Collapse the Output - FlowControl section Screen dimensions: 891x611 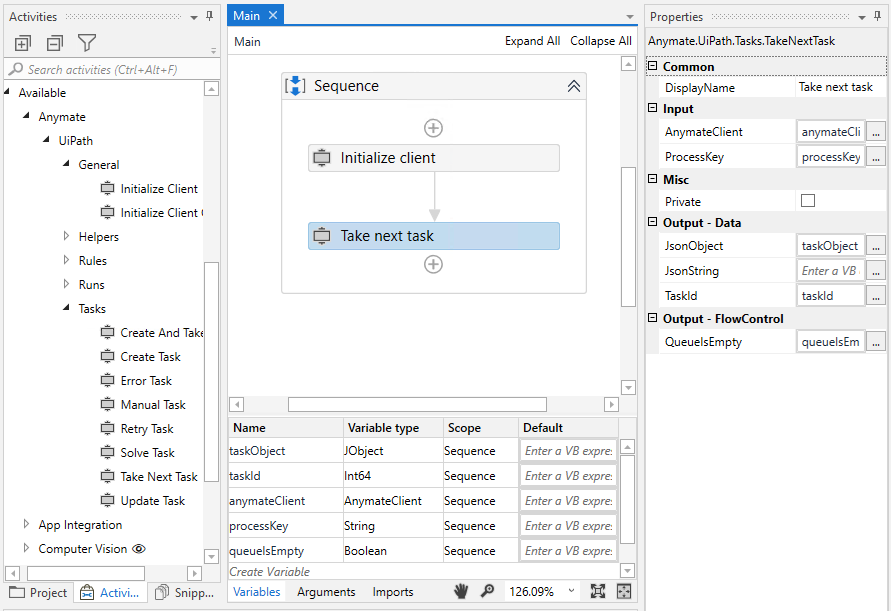click(x=653, y=318)
